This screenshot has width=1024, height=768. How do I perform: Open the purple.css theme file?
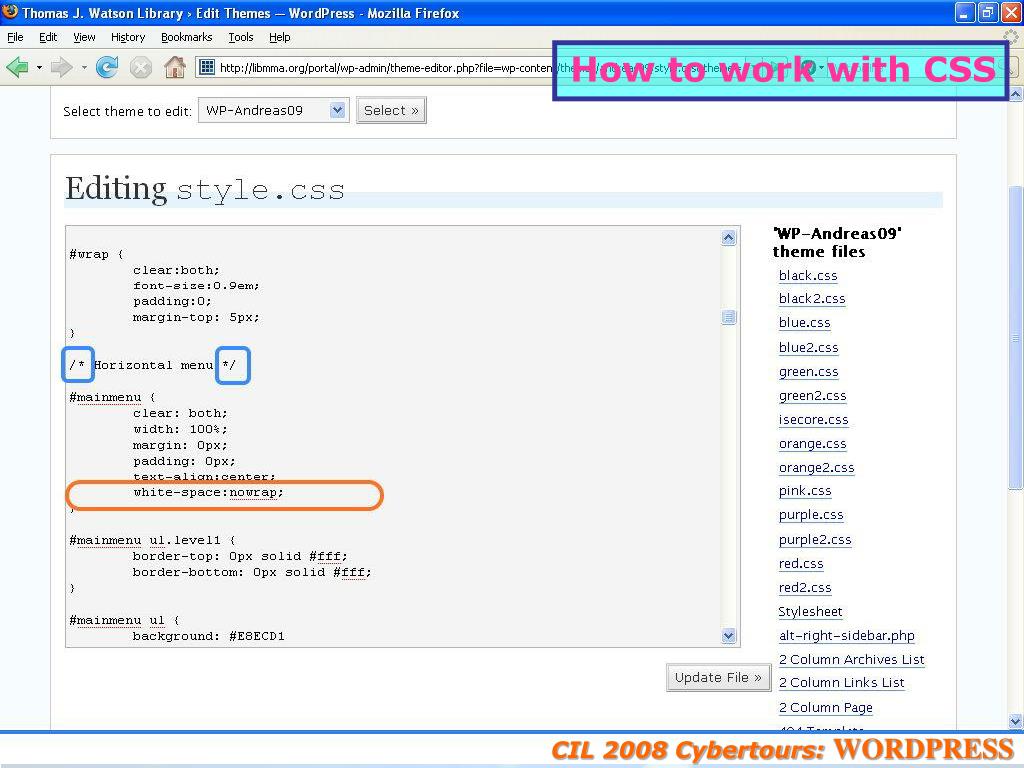click(811, 515)
